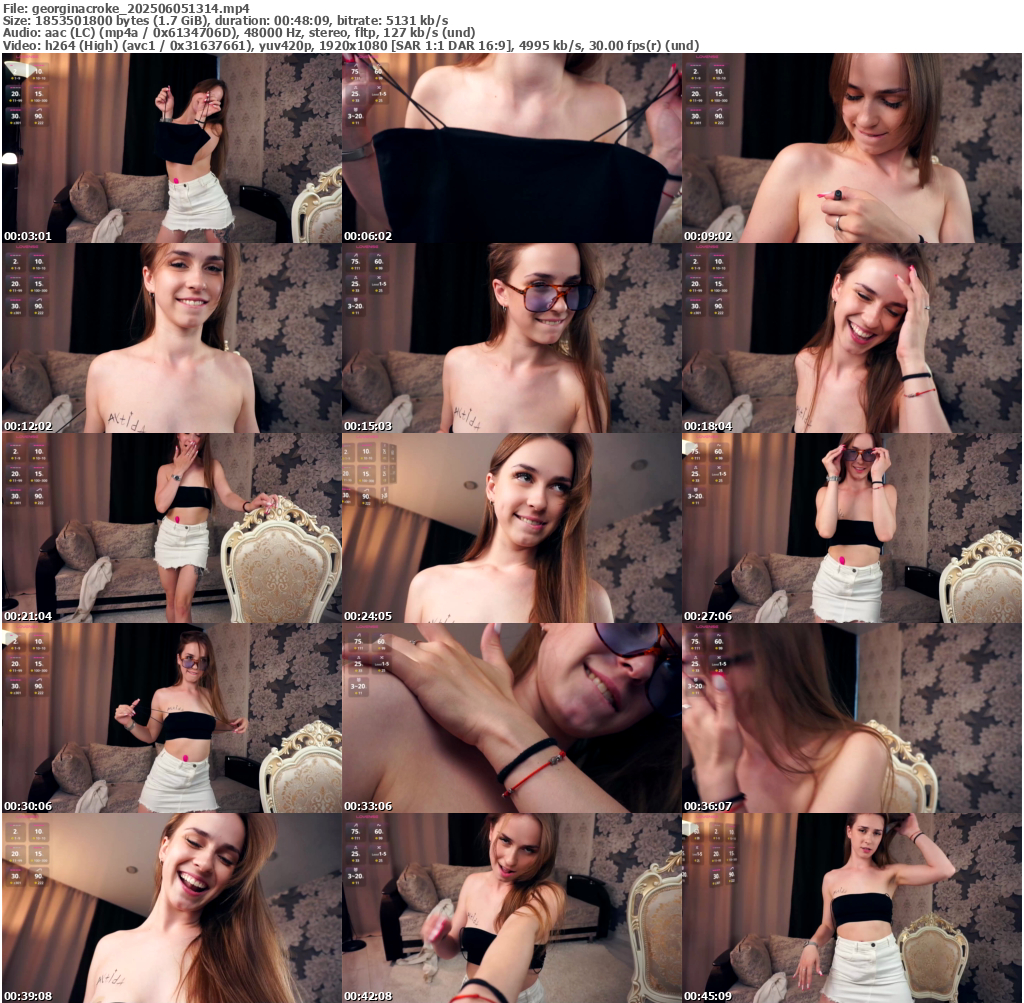
Task: Click the last frame at 00:45:09
Action: pos(852,908)
